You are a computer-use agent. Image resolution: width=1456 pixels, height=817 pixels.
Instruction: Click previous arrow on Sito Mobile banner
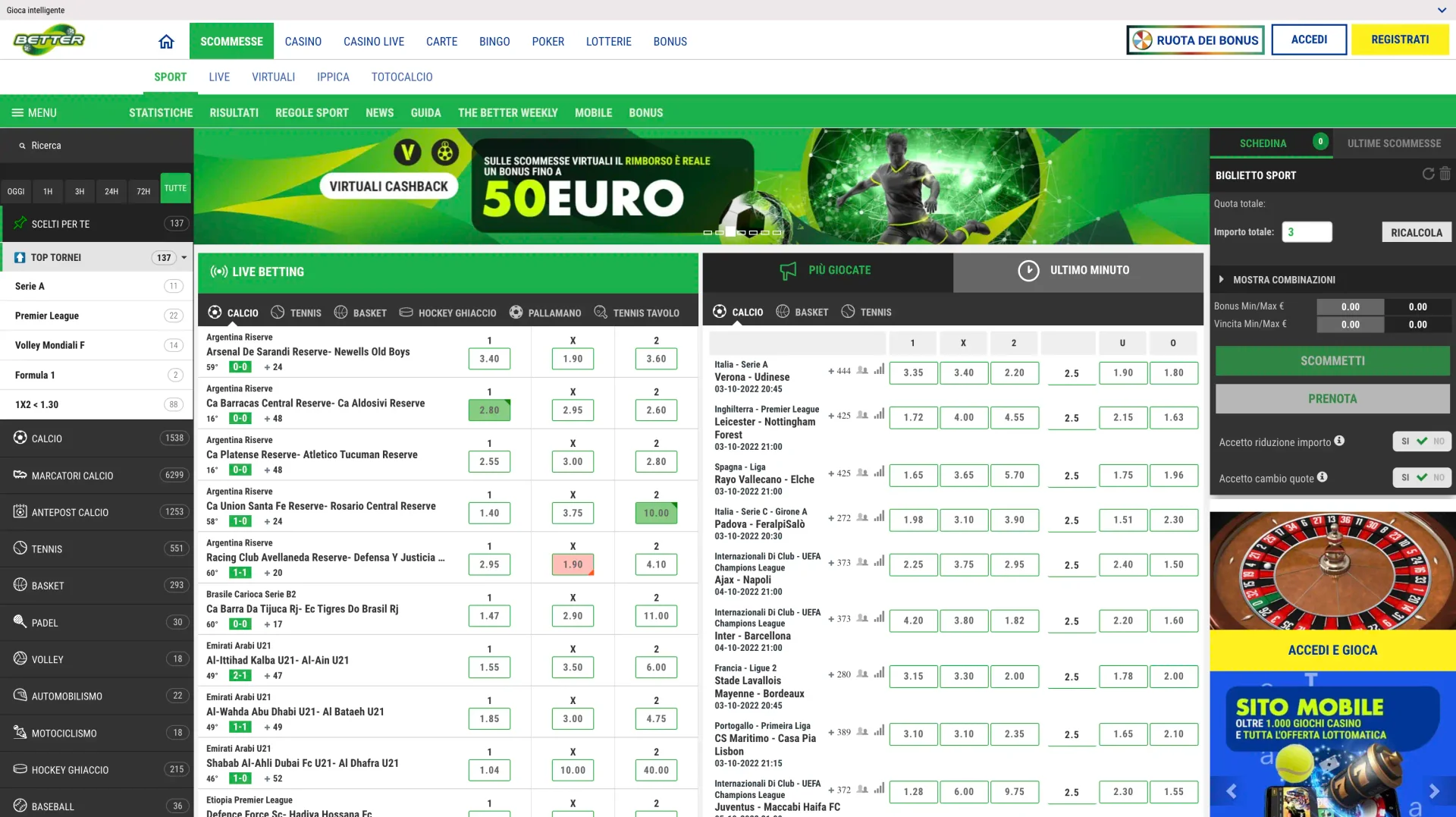click(1232, 791)
